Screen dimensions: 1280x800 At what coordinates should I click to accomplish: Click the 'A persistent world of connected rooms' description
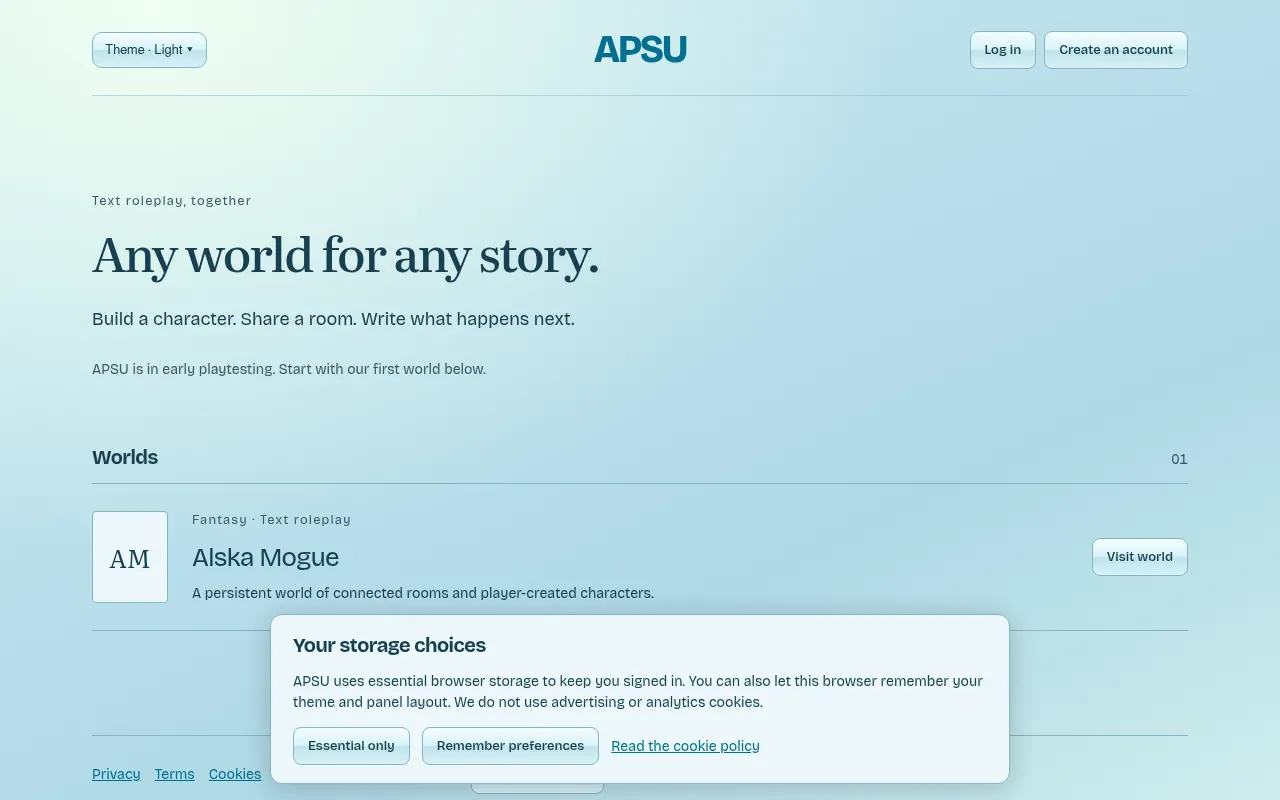(423, 593)
